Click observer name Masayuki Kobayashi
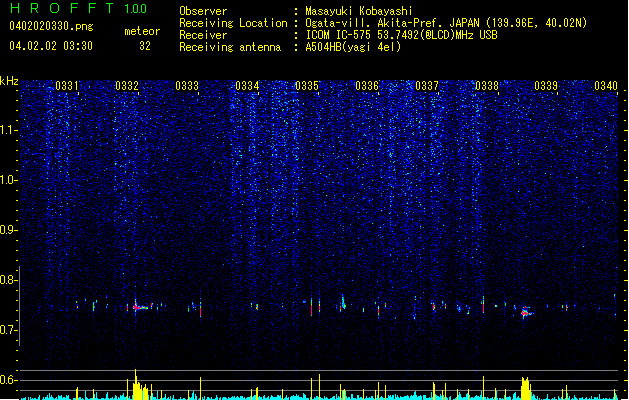 359,11
